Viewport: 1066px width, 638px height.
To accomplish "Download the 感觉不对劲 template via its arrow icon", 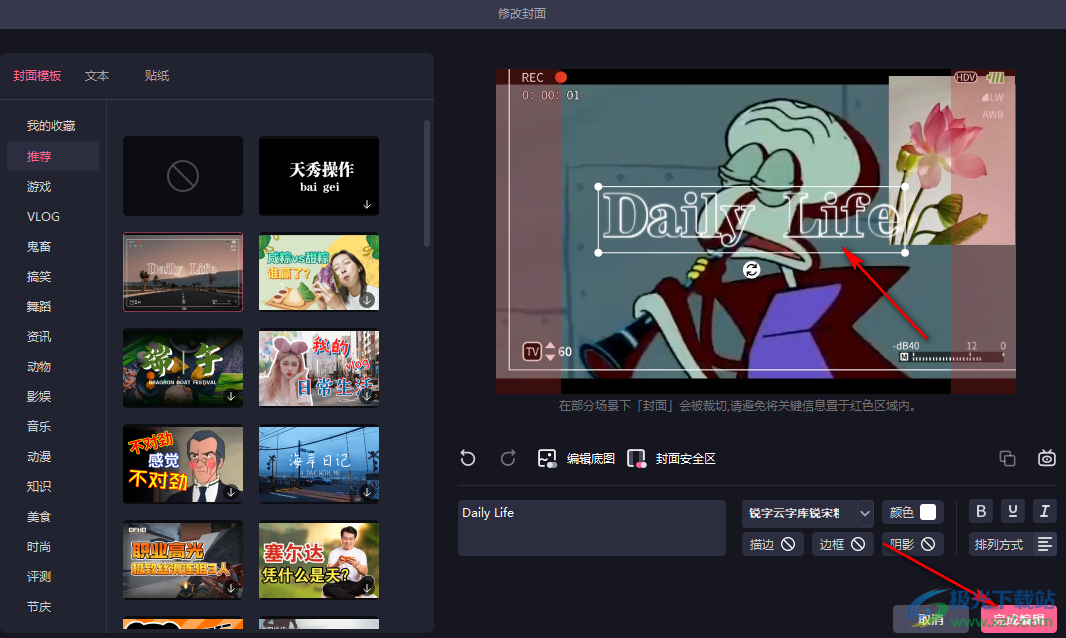I will 231,492.
